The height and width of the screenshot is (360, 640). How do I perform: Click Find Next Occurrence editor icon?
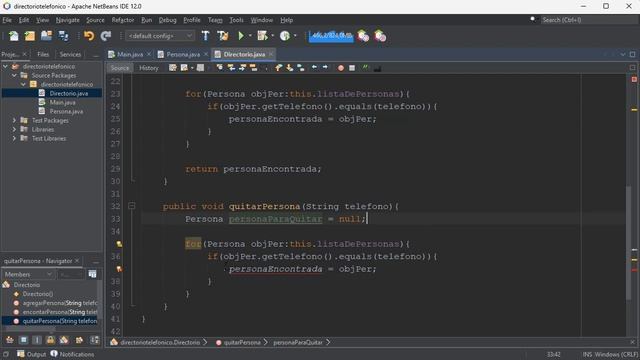pos(242,68)
